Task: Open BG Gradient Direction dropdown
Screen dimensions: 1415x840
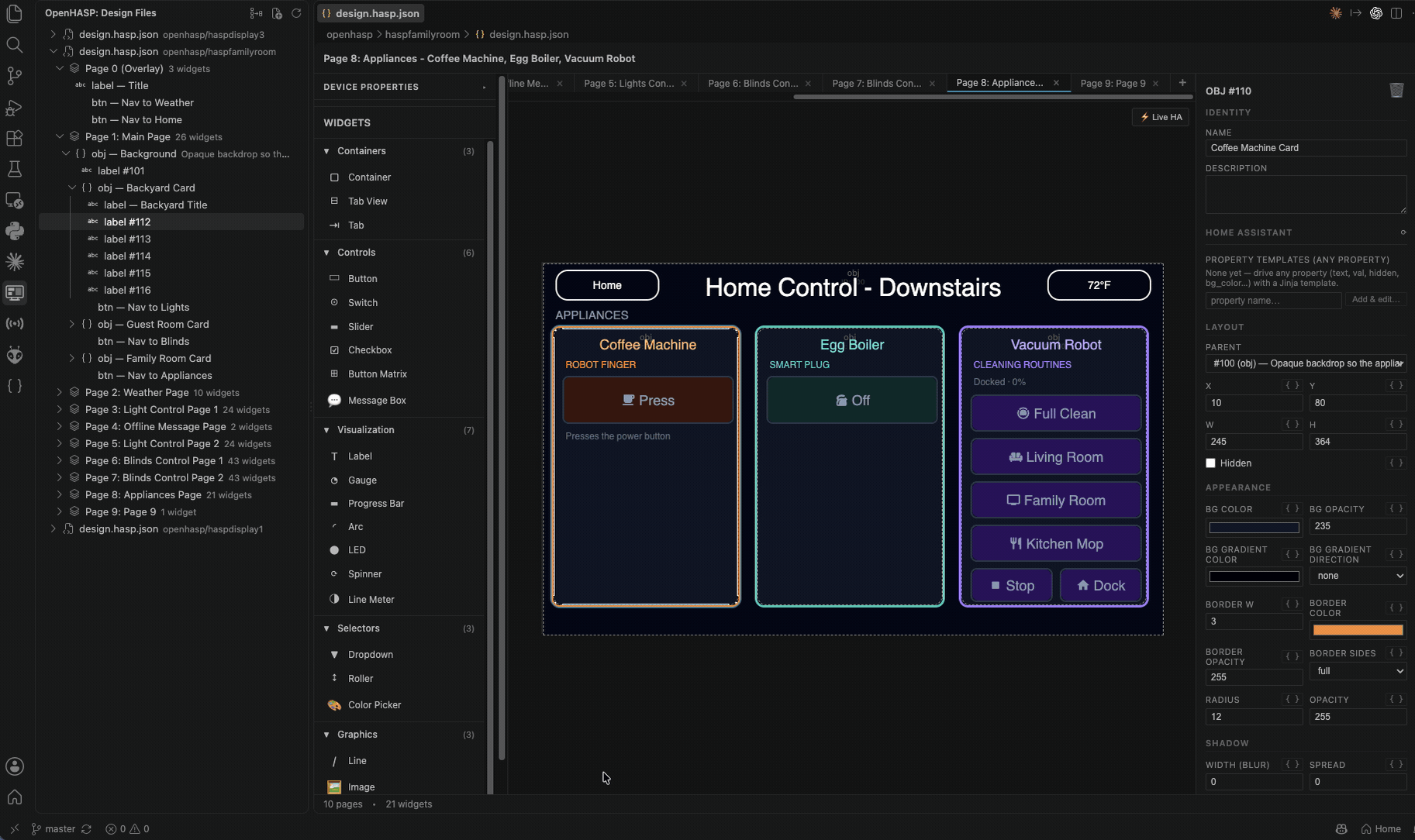Action: 1358,576
